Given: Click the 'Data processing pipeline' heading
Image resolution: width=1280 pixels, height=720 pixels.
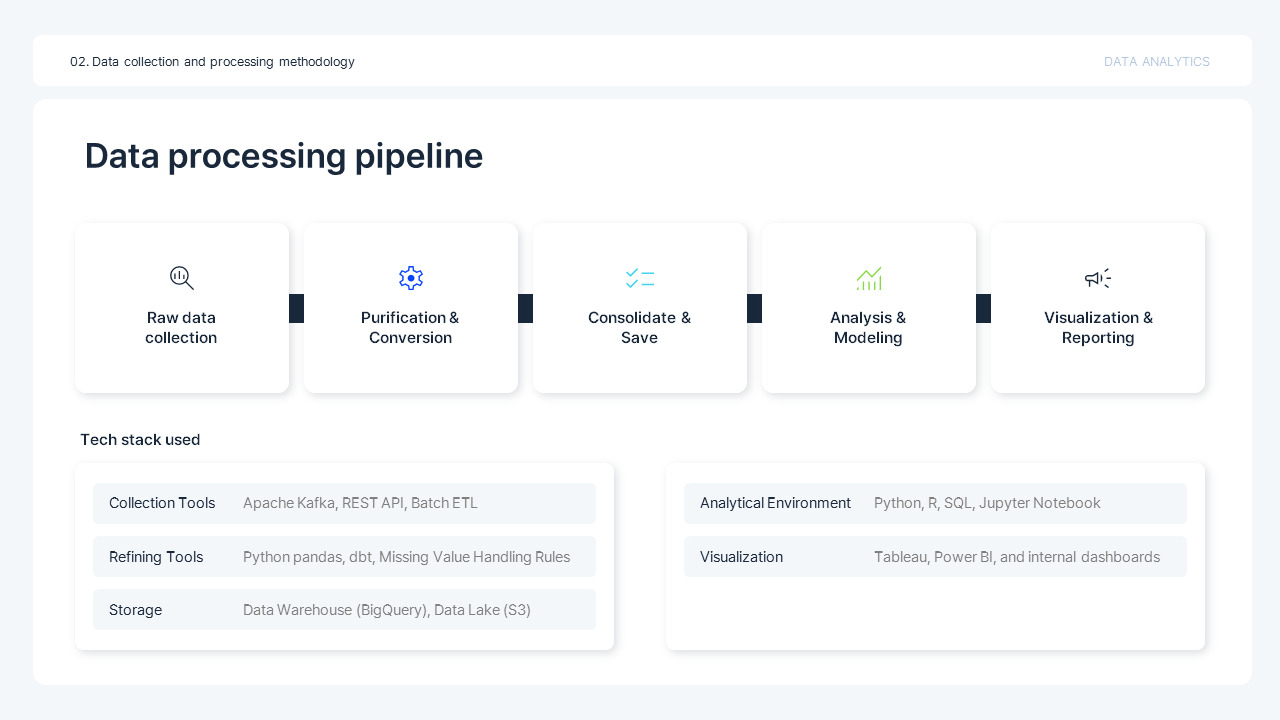Looking at the screenshot, I should pos(284,156).
